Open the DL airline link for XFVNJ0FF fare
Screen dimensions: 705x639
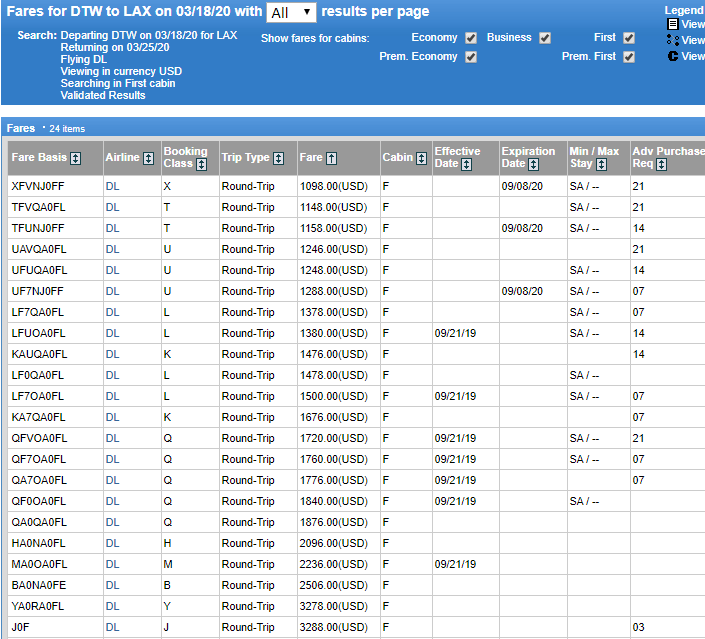point(112,186)
